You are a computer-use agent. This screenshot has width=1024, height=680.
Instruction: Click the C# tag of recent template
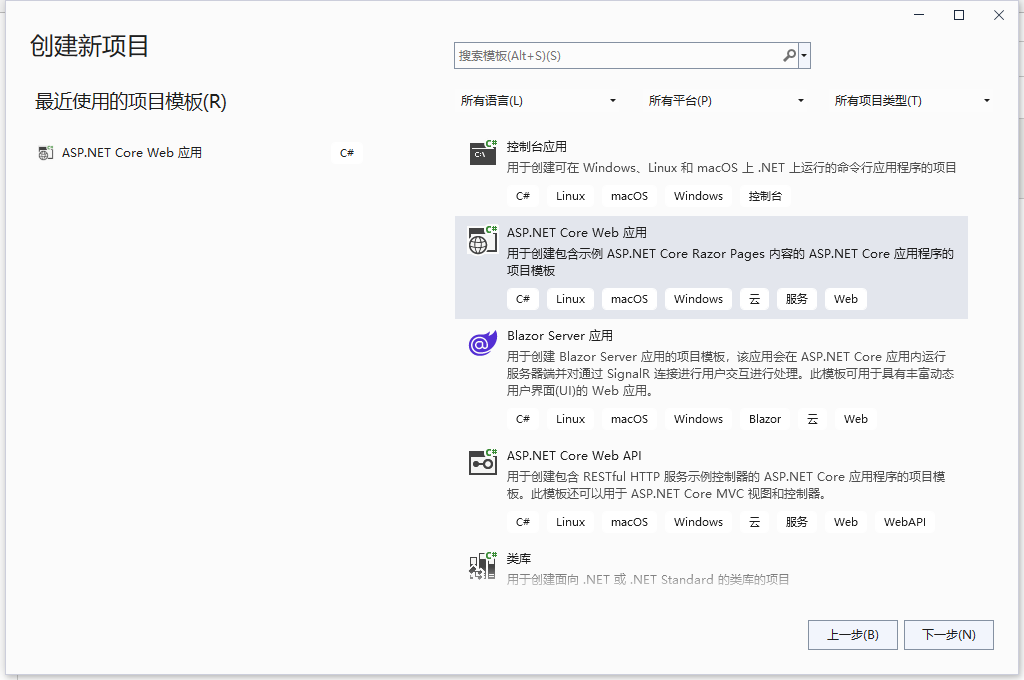tap(347, 153)
